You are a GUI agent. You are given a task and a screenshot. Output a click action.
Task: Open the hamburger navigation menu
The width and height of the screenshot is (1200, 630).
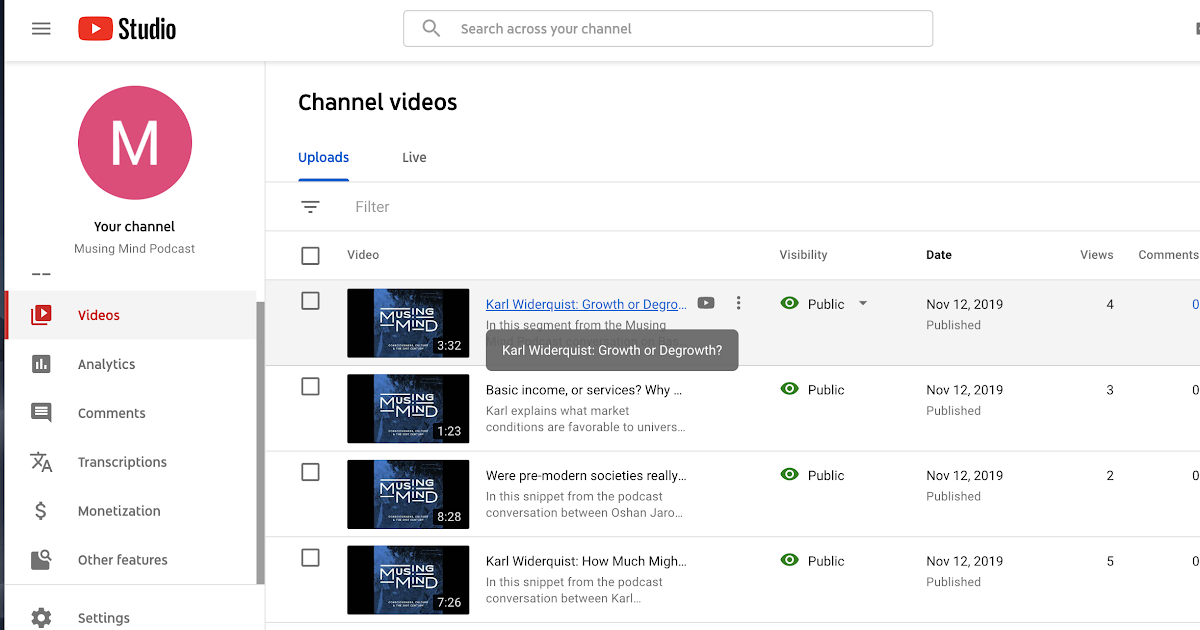pyautogui.click(x=41, y=29)
